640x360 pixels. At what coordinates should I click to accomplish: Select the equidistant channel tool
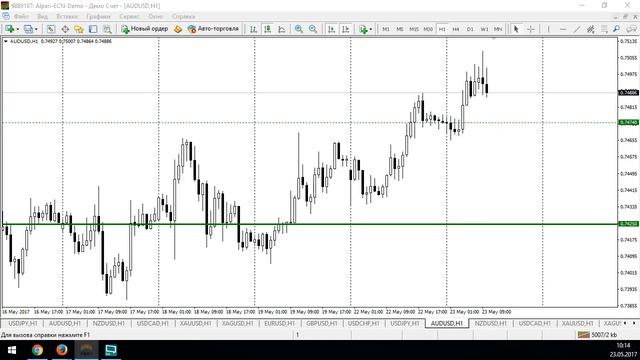591,29
